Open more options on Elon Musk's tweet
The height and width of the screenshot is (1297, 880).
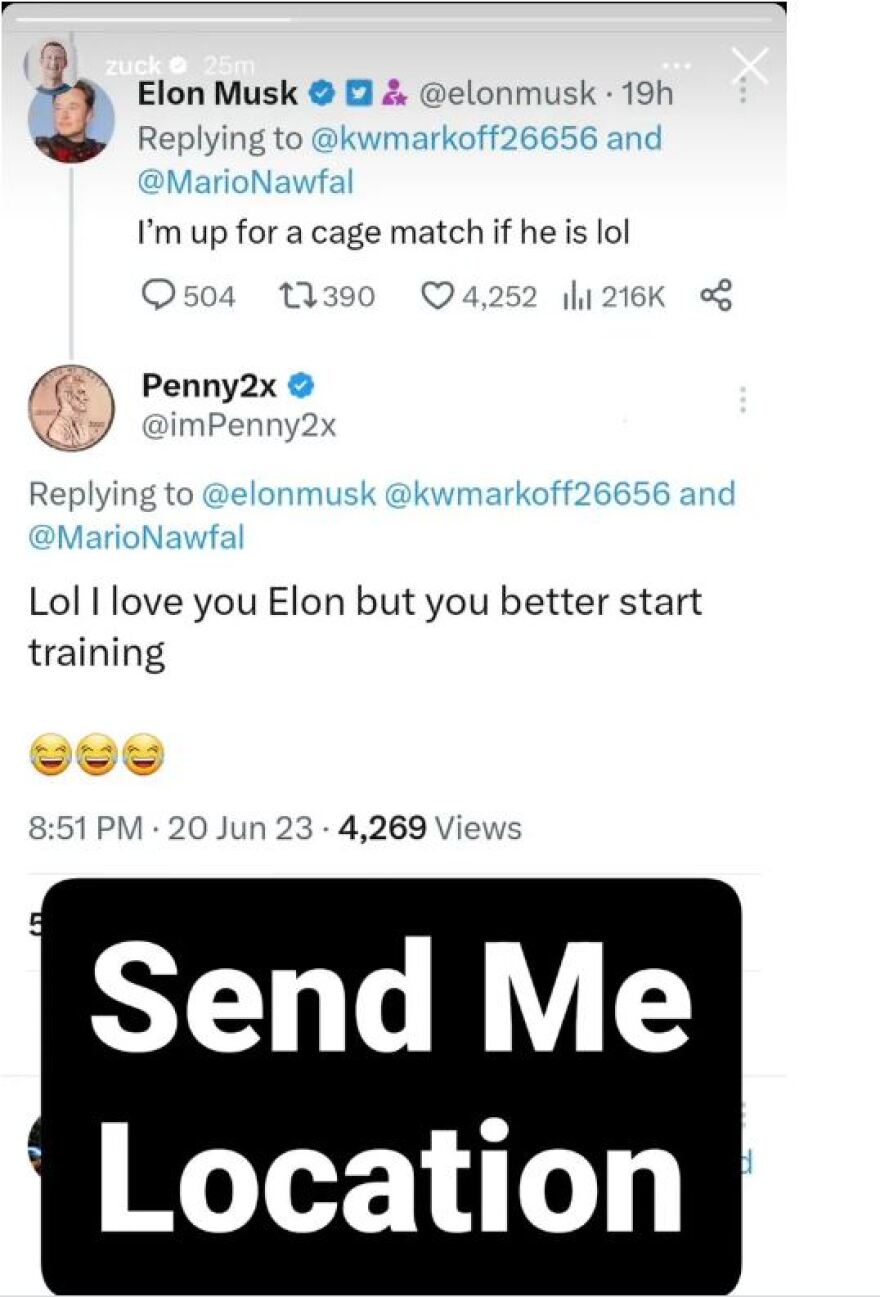pos(742,90)
